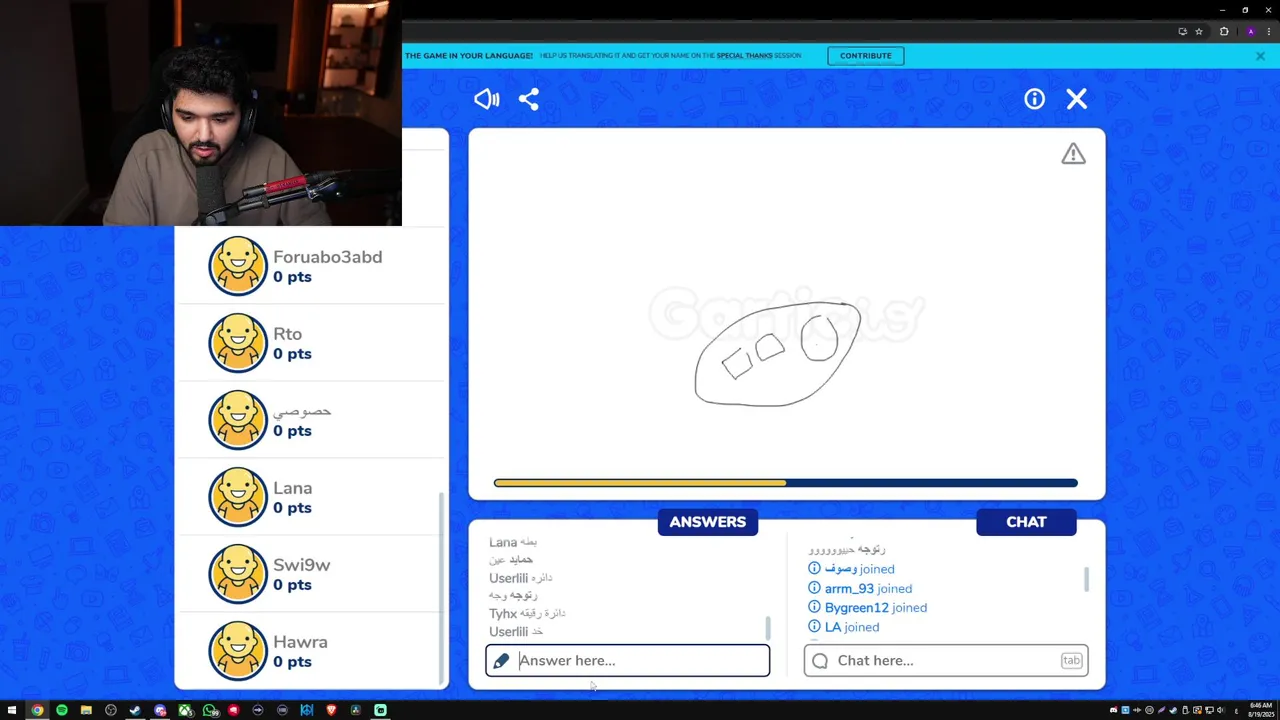Screen dimensions: 1280x720
Task: Open DaVinci Resolve from the taskbar
Action: 356,710
